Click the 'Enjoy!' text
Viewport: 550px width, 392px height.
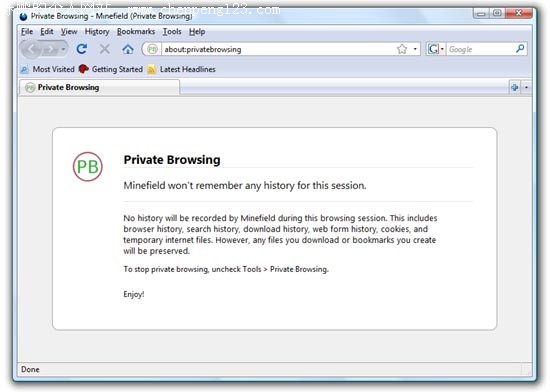(x=134, y=294)
